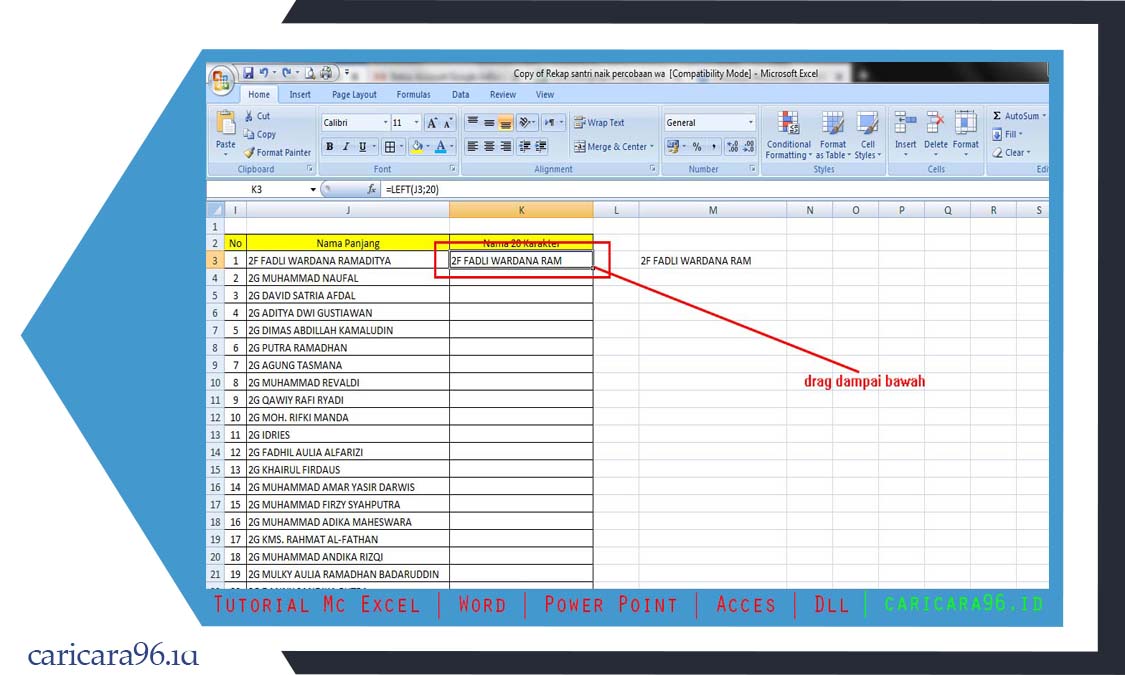Switch to the Page Layout tab

point(354,95)
